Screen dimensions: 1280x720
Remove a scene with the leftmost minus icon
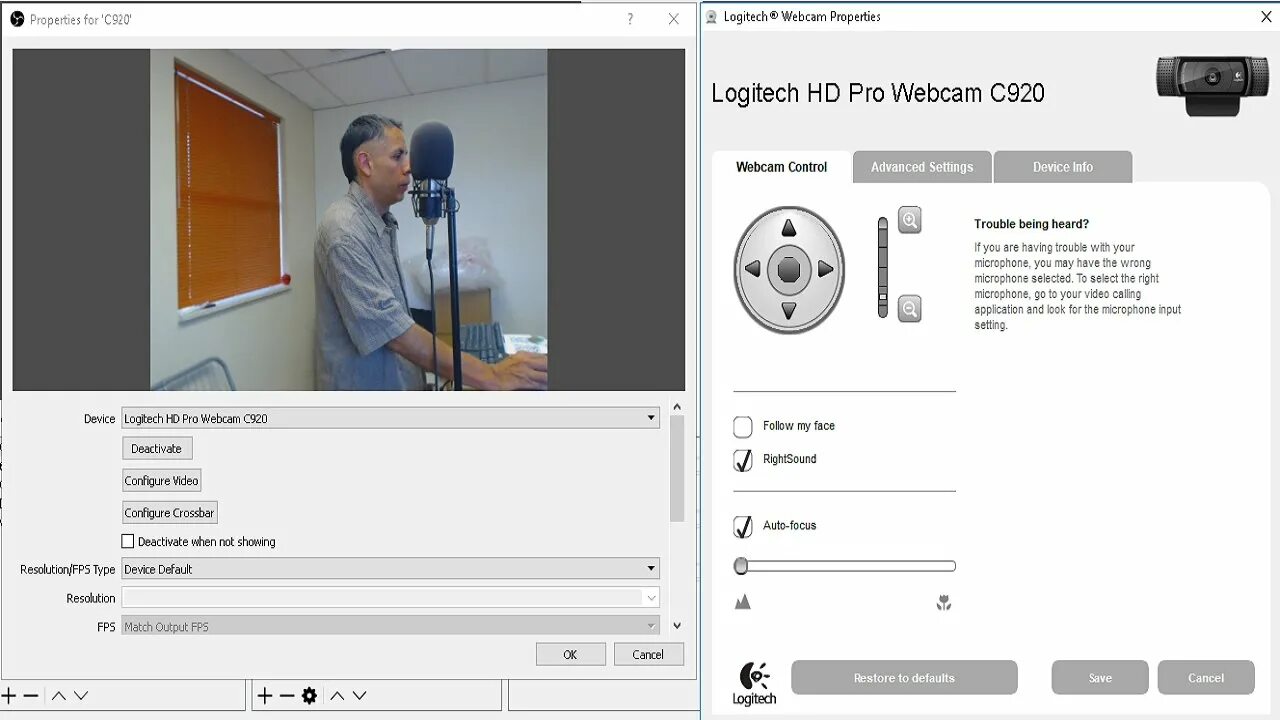tap(31, 695)
